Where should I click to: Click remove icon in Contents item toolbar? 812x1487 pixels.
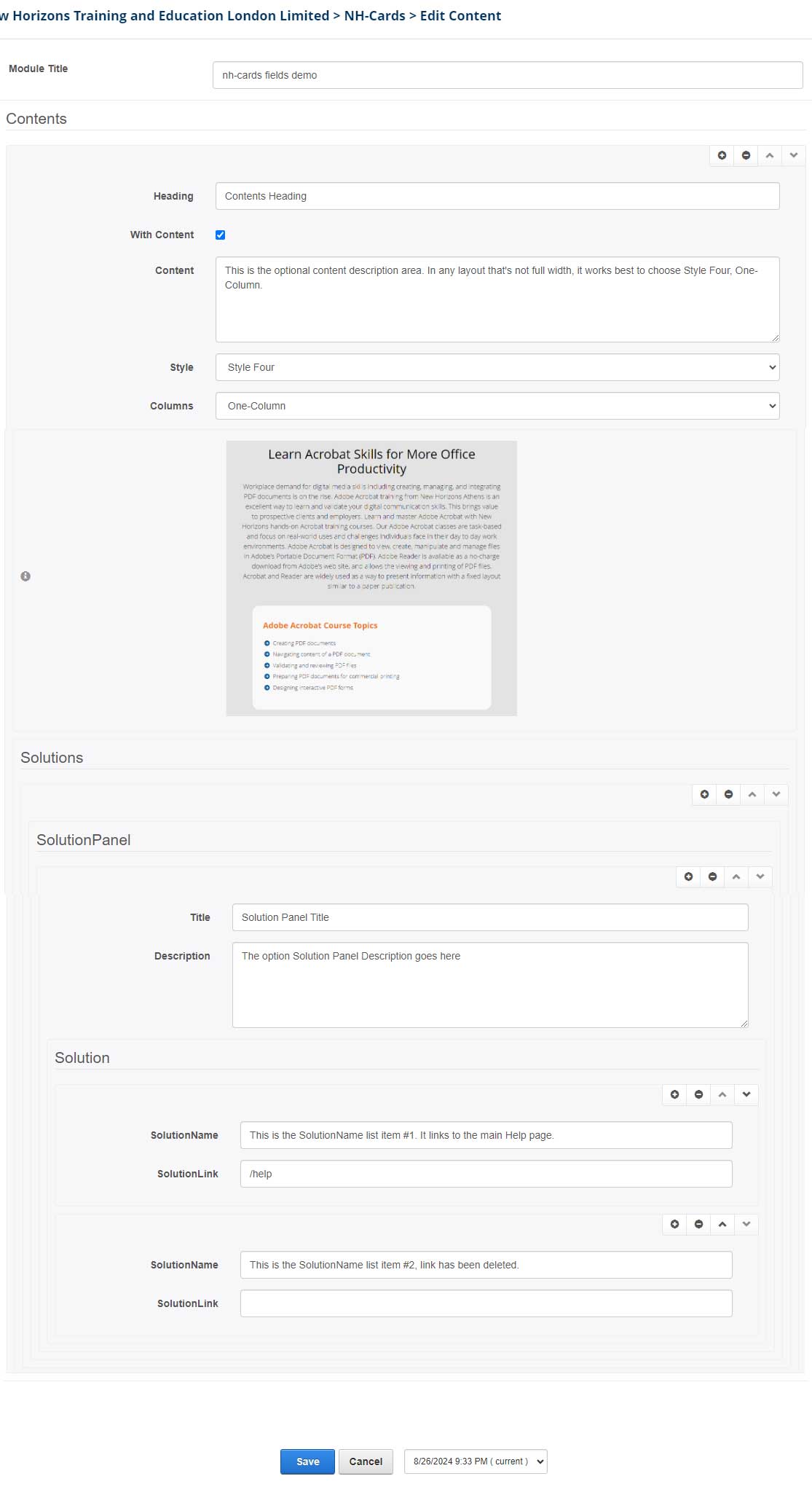coord(746,155)
